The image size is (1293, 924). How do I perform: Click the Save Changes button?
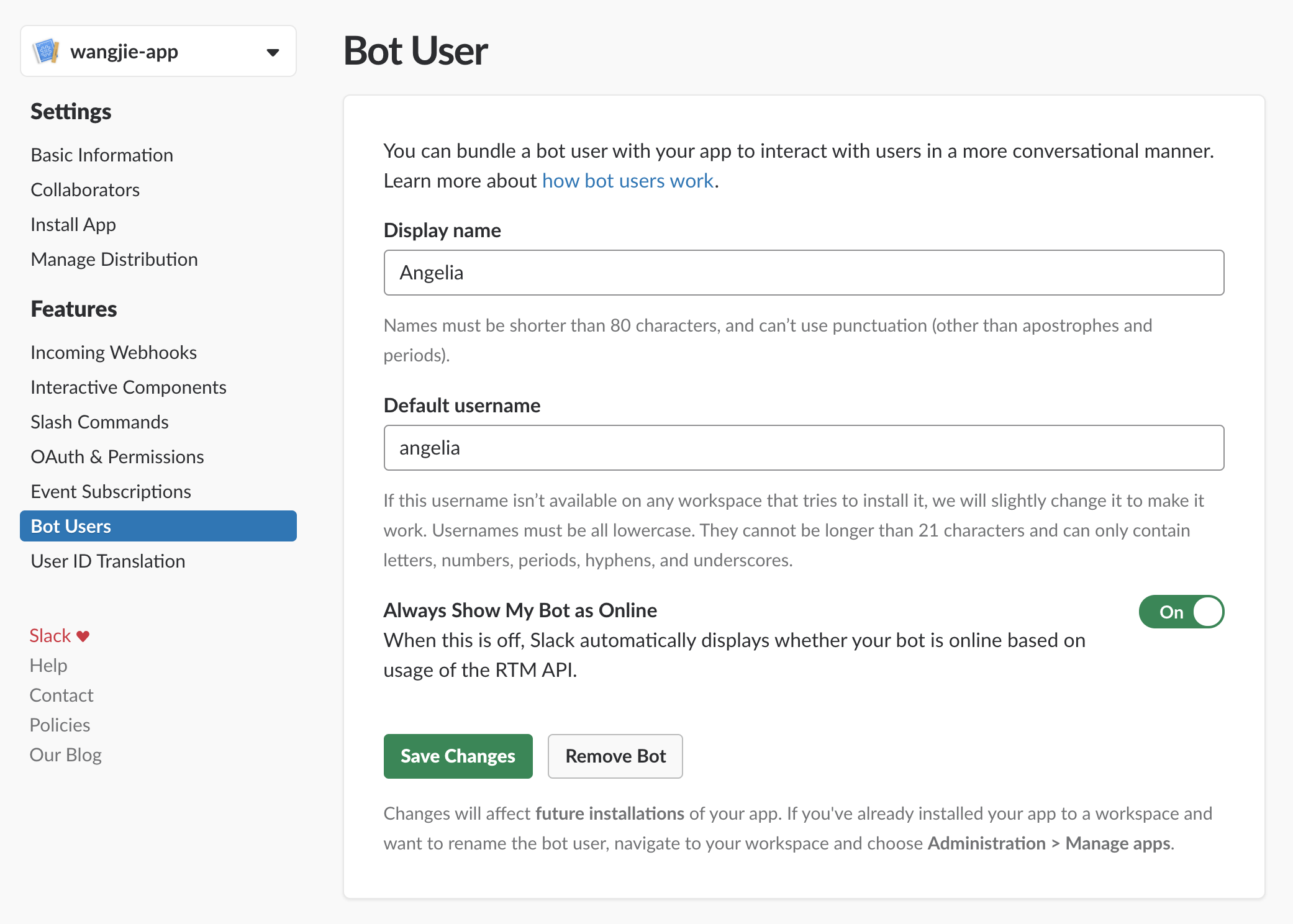coord(458,756)
